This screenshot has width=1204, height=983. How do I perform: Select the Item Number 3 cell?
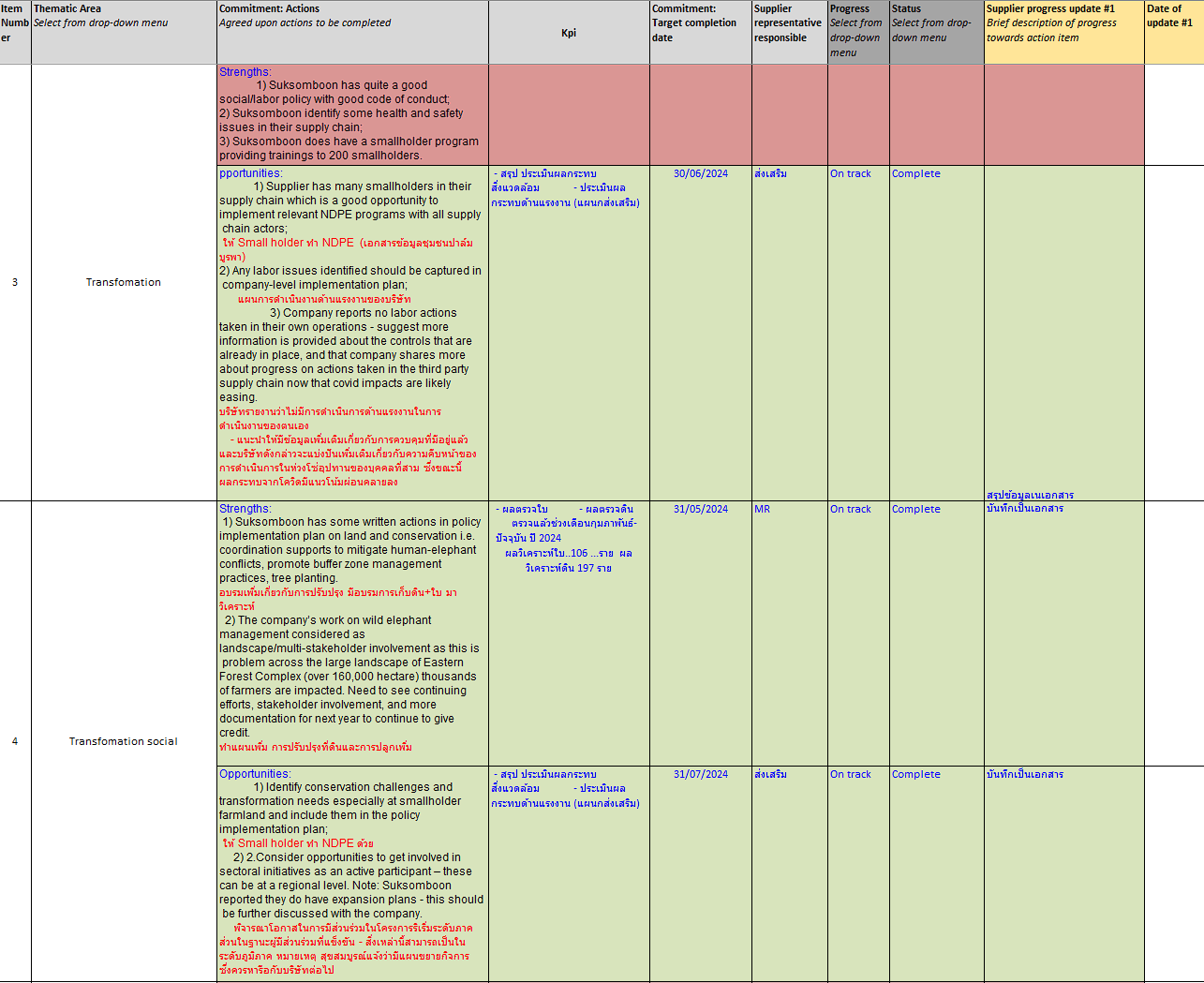15,281
